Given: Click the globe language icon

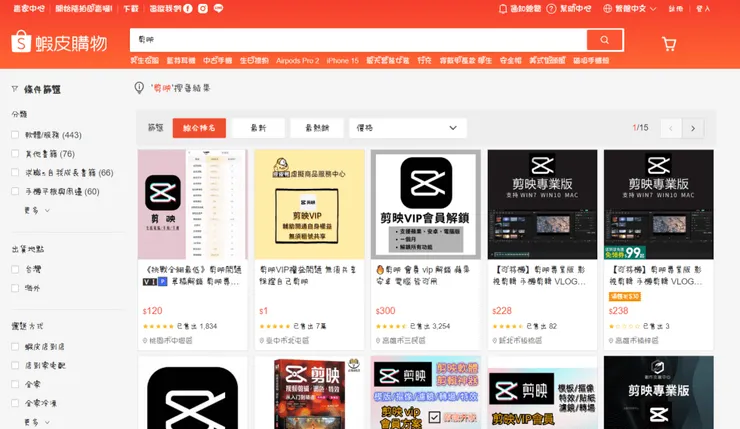Looking at the screenshot, I should tap(607, 8).
